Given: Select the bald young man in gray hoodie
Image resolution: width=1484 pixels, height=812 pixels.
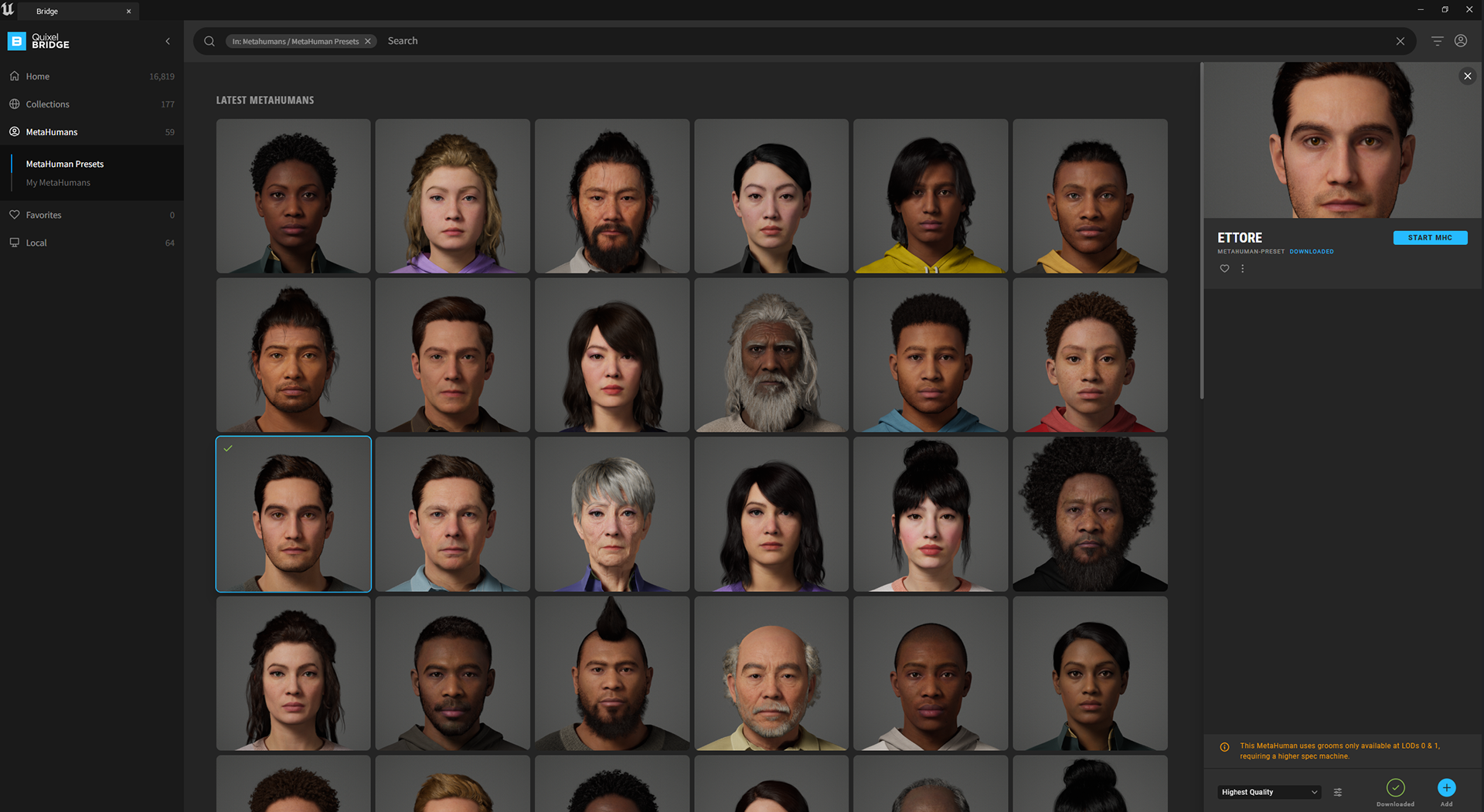Looking at the screenshot, I should click(x=931, y=674).
